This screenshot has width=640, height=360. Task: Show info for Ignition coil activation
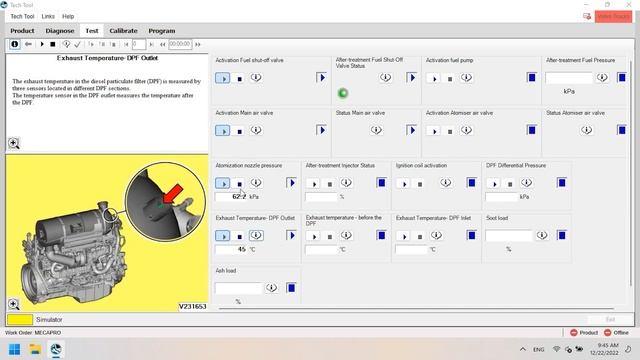pyautogui.click(x=445, y=182)
